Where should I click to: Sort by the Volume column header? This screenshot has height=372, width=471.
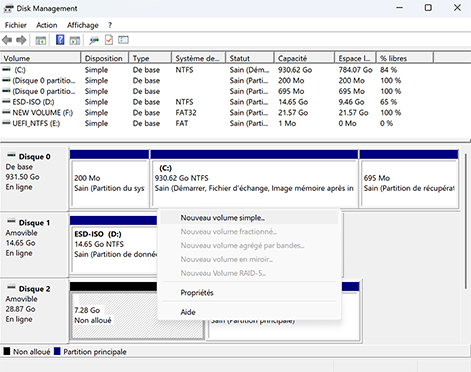40,58
